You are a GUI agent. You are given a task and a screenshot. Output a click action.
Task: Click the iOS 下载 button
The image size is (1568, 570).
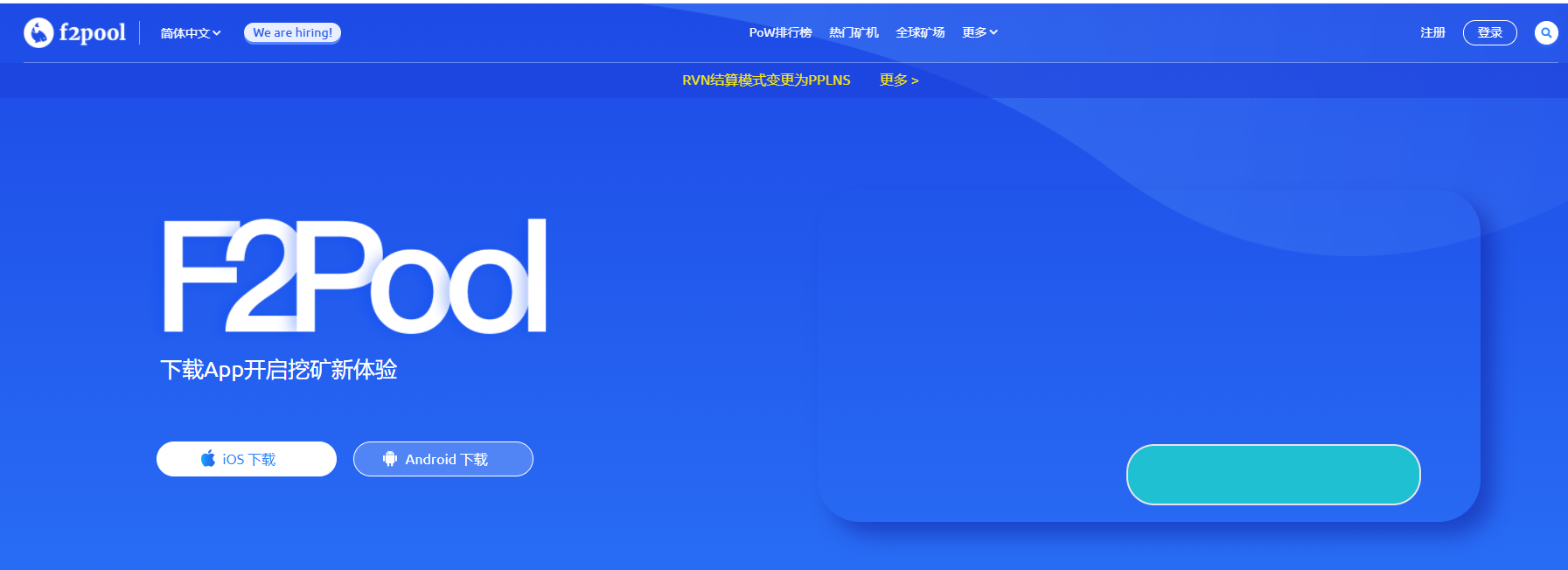click(247, 459)
